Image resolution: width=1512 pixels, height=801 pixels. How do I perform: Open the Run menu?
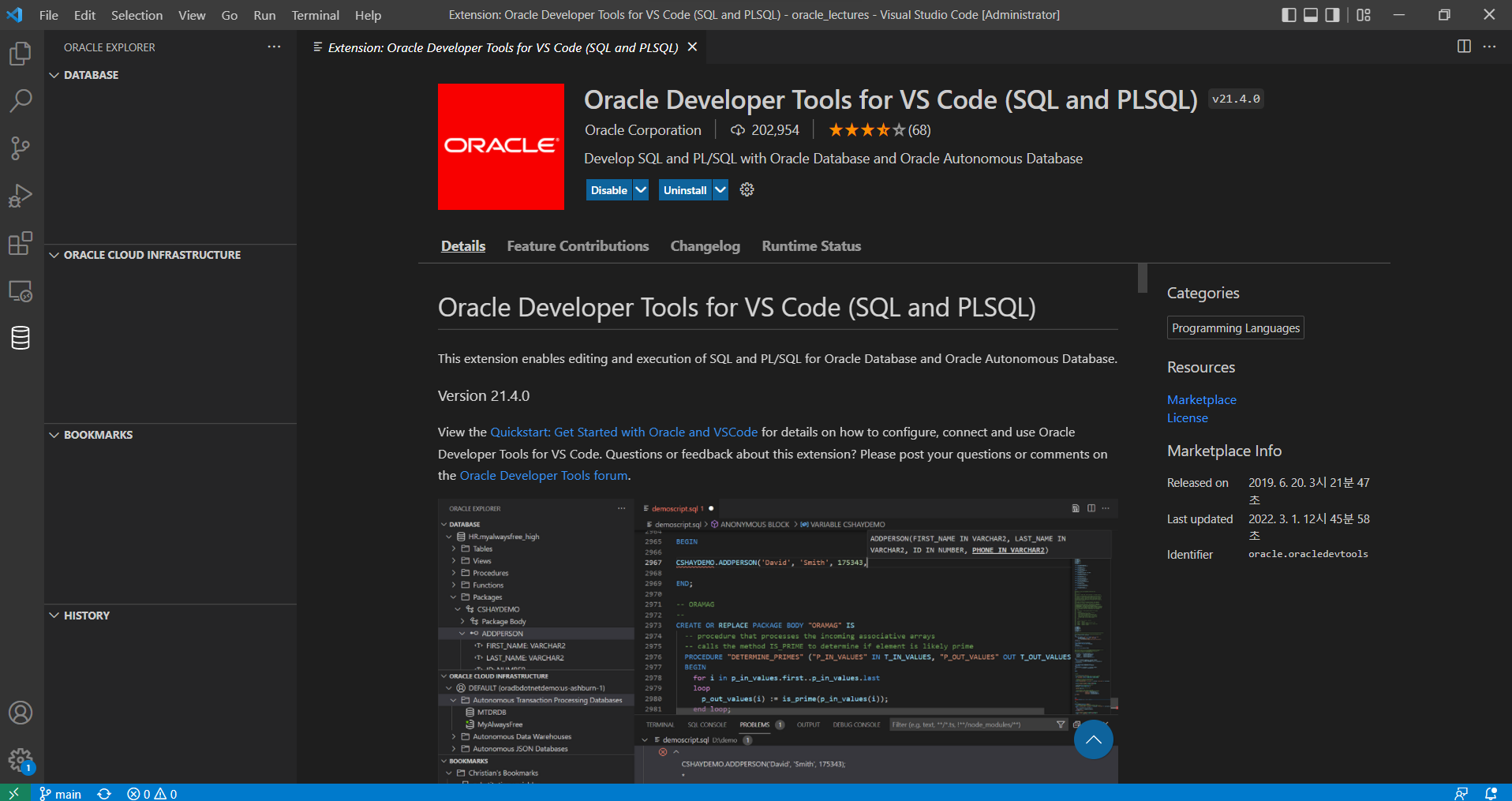tap(264, 15)
